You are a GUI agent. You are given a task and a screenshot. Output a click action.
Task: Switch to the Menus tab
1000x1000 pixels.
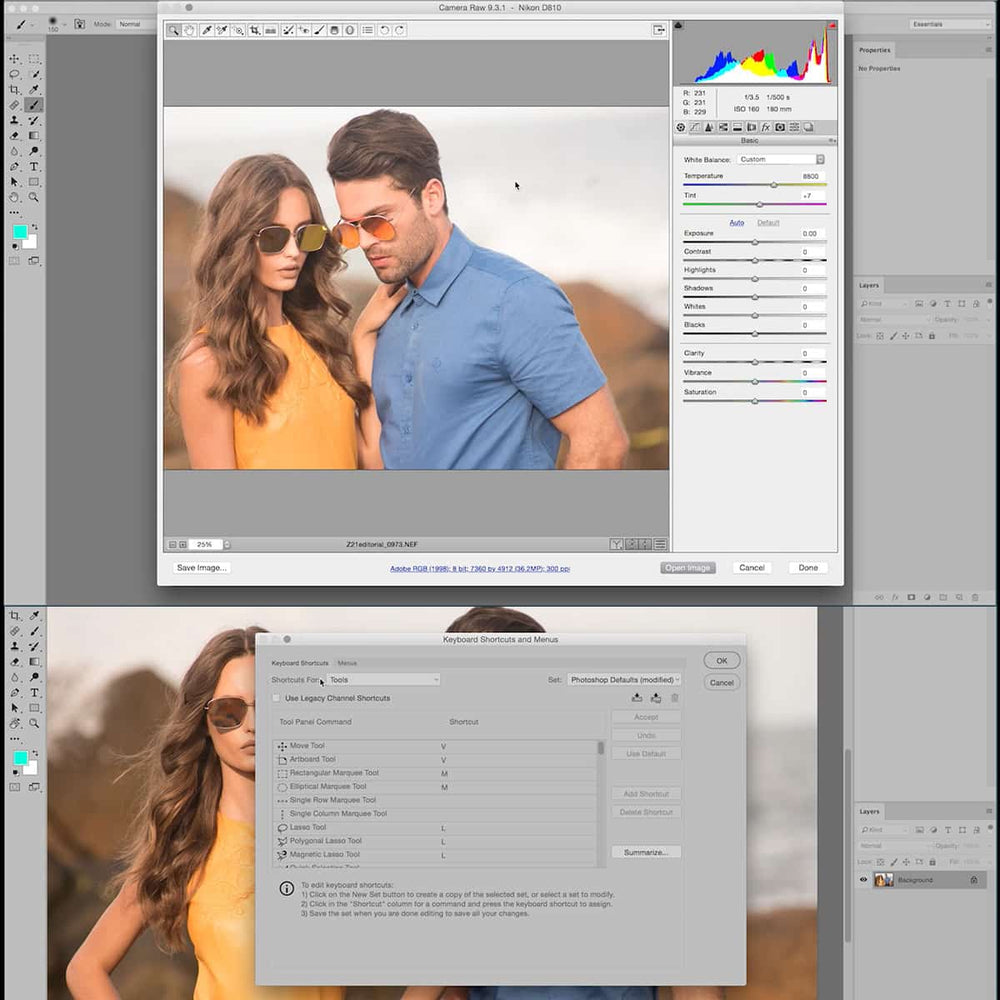(x=347, y=663)
